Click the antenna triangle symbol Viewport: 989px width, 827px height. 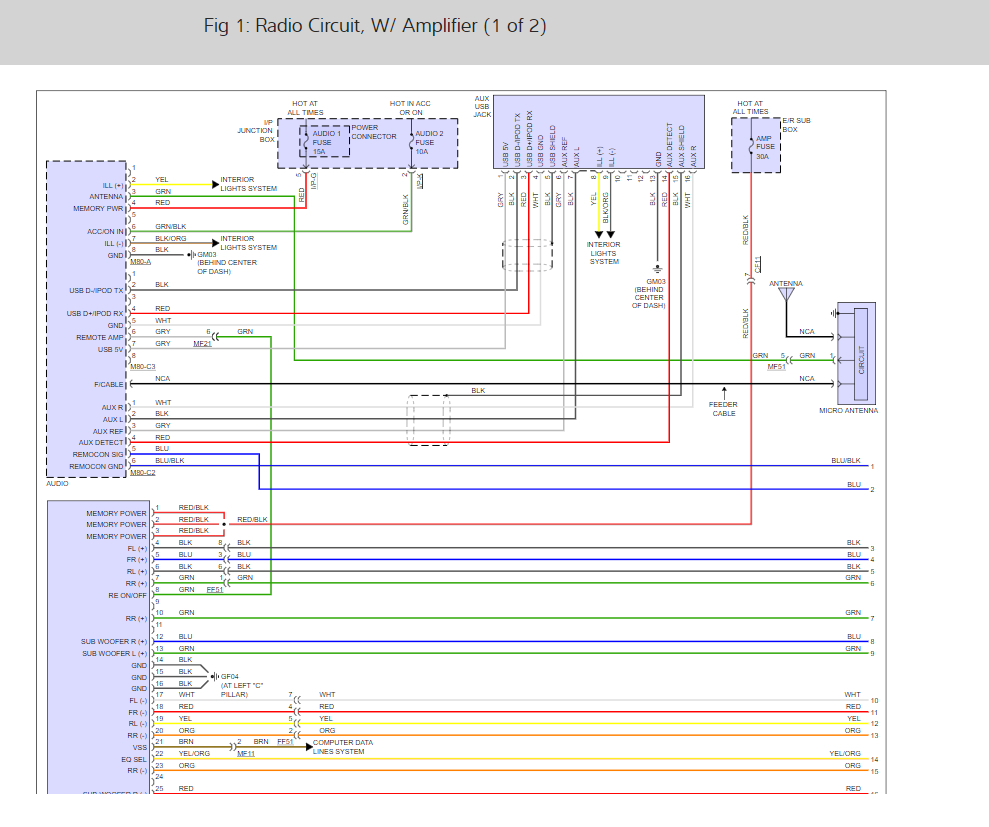[787, 294]
